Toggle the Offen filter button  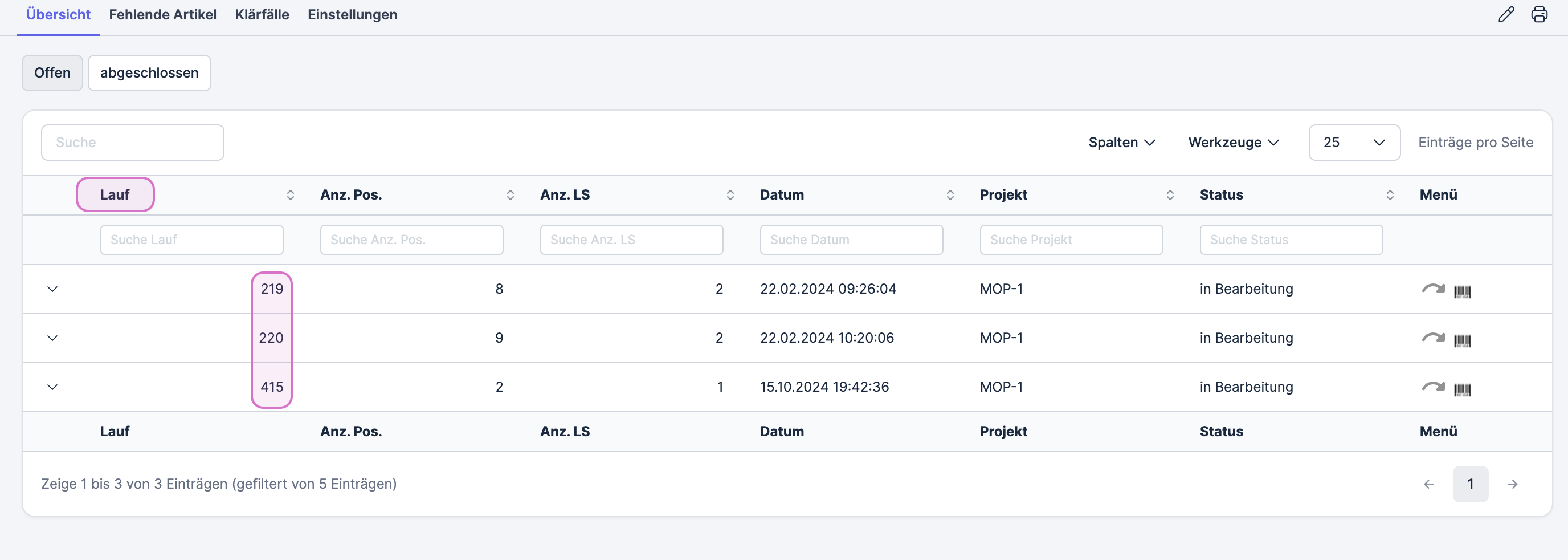pyautogui.click(x=52, y=73)
